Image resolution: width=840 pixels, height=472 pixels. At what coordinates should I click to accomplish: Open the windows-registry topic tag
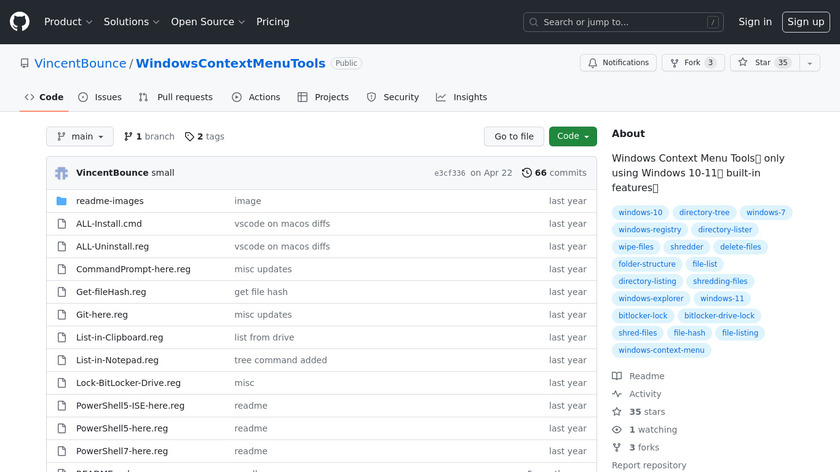coord(650,230)
